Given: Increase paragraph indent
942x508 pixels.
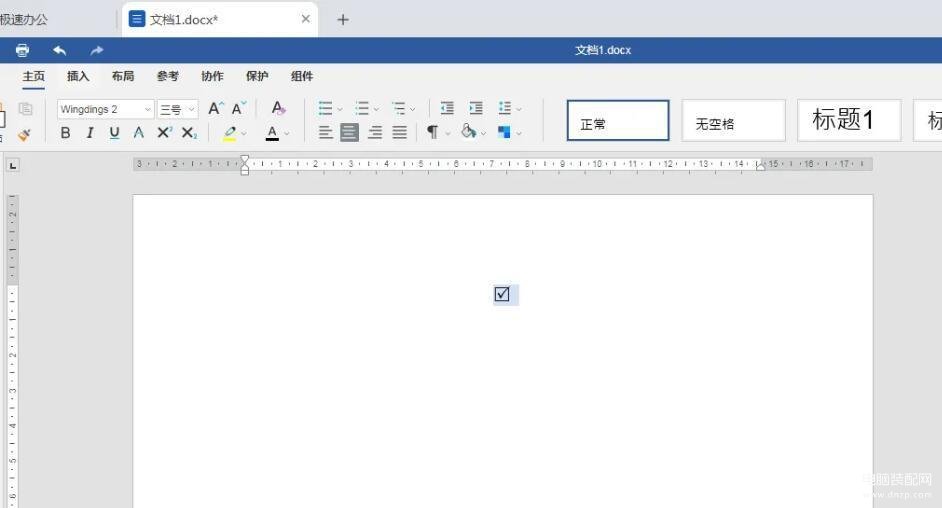Looking at the screenshot, I should (x=476, y=108).
